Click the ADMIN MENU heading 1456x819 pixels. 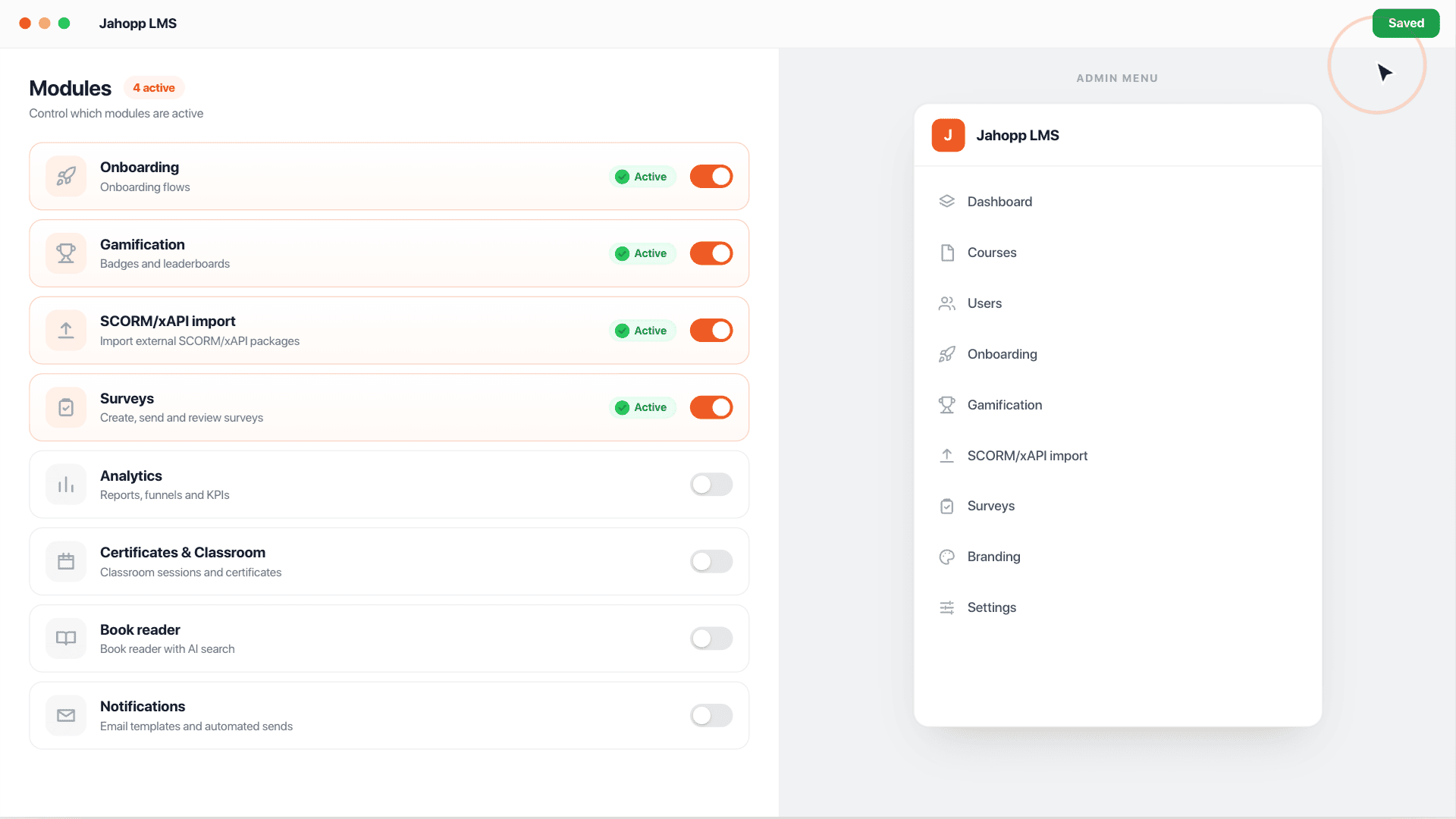tap(1117, 78)
